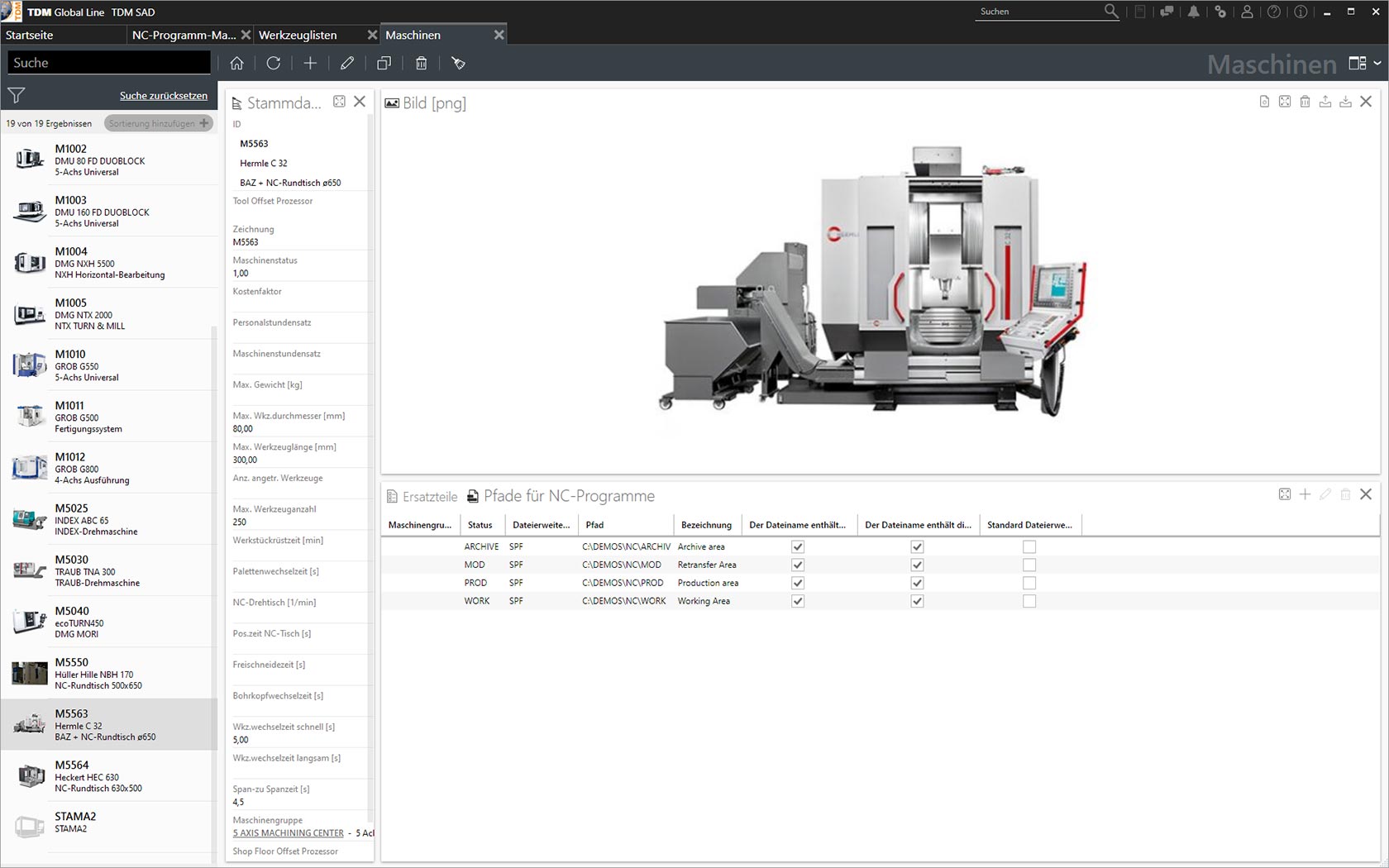Select STAMA2 machine entry

coord(107,827)
